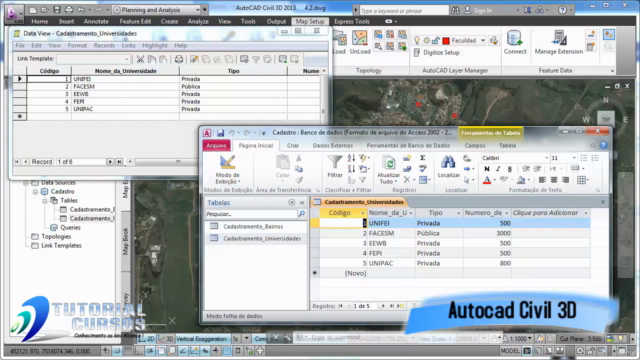This screenshot has height=360, width=640.
Task: Click the save icon in Access title bar
Action: click(x=220, y=133)
